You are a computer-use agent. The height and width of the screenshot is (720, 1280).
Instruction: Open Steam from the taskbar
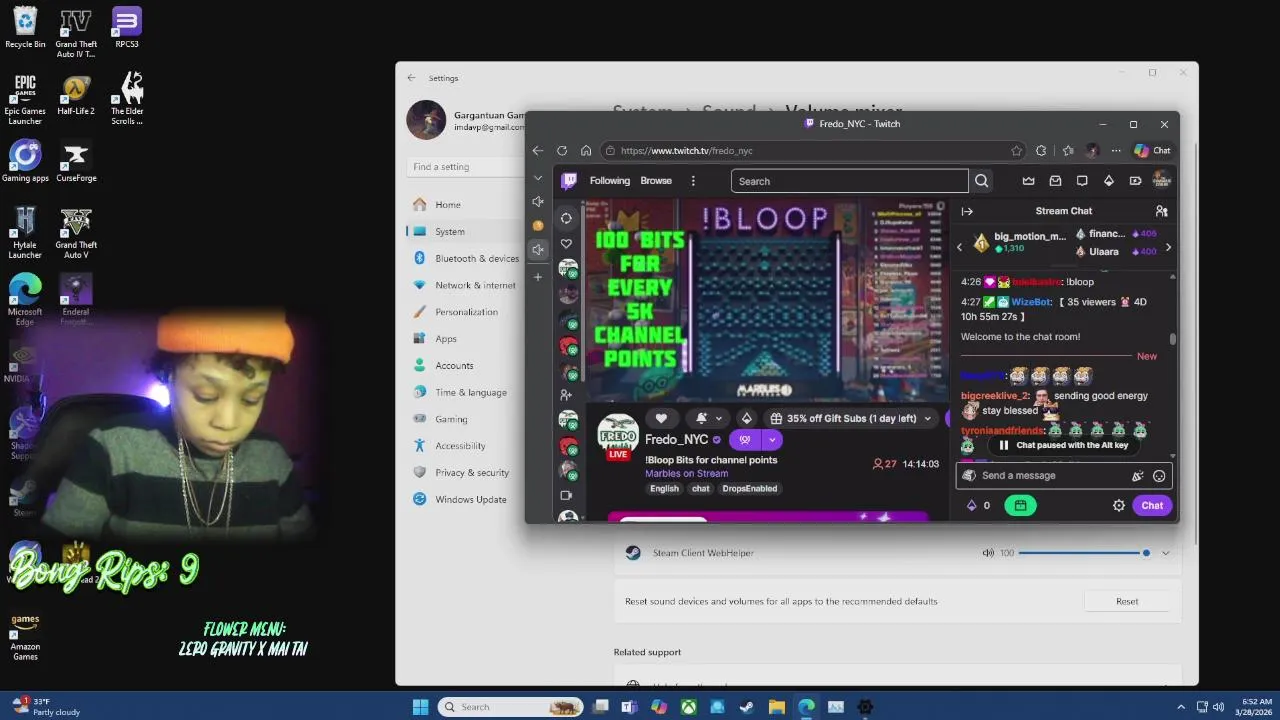[747, 707]
